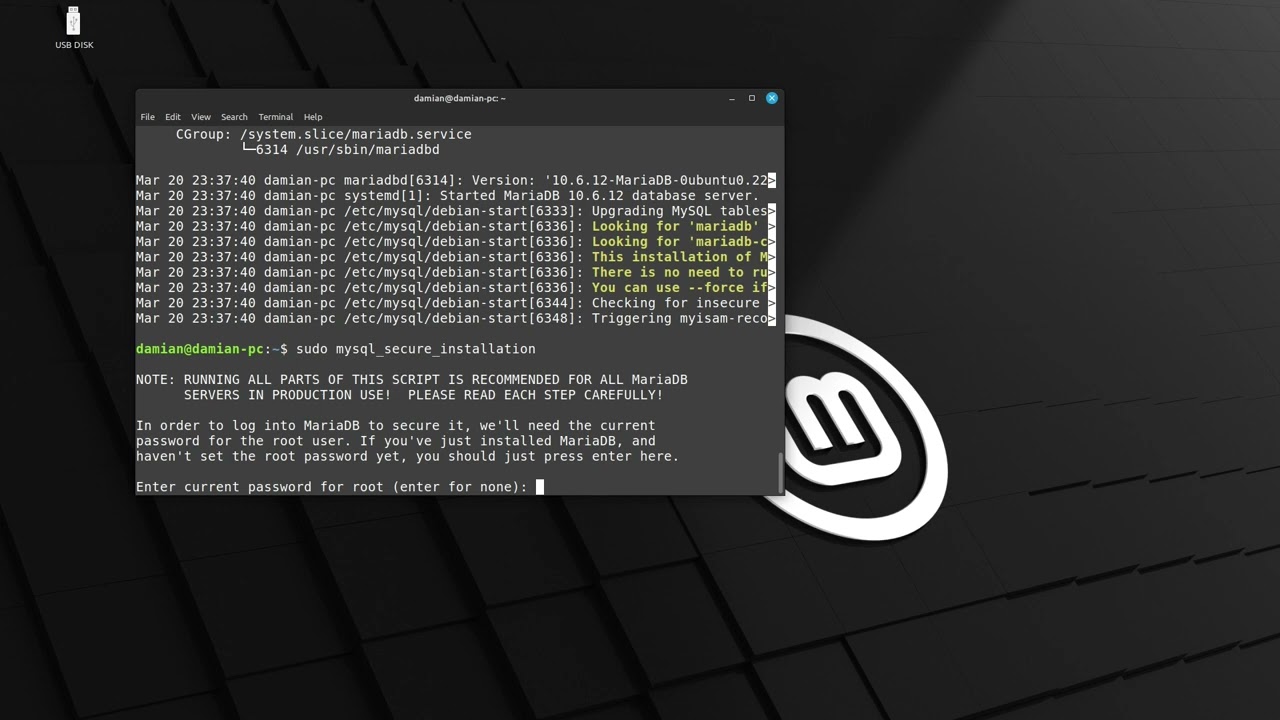Click 'NOTE: RUNNING ALL PARTS OF THIS SCRIPT' line
The height and width of the screenshot is (720, 1280).
click(x=412, y=380)
